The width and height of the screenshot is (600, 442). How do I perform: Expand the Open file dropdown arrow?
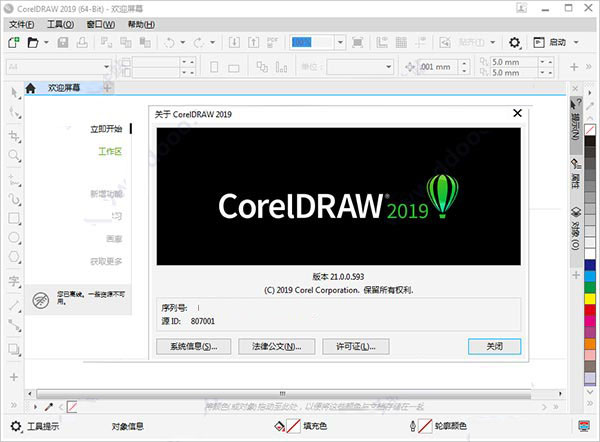tap(46, 42)
